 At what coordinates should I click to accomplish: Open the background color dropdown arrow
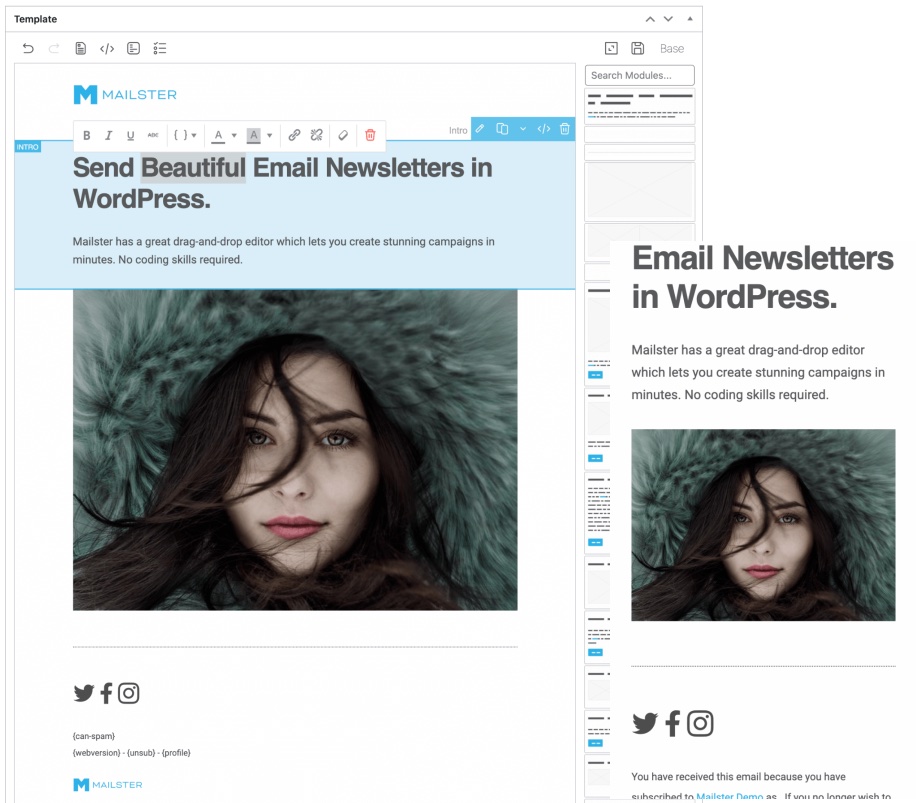click(269, 135)
